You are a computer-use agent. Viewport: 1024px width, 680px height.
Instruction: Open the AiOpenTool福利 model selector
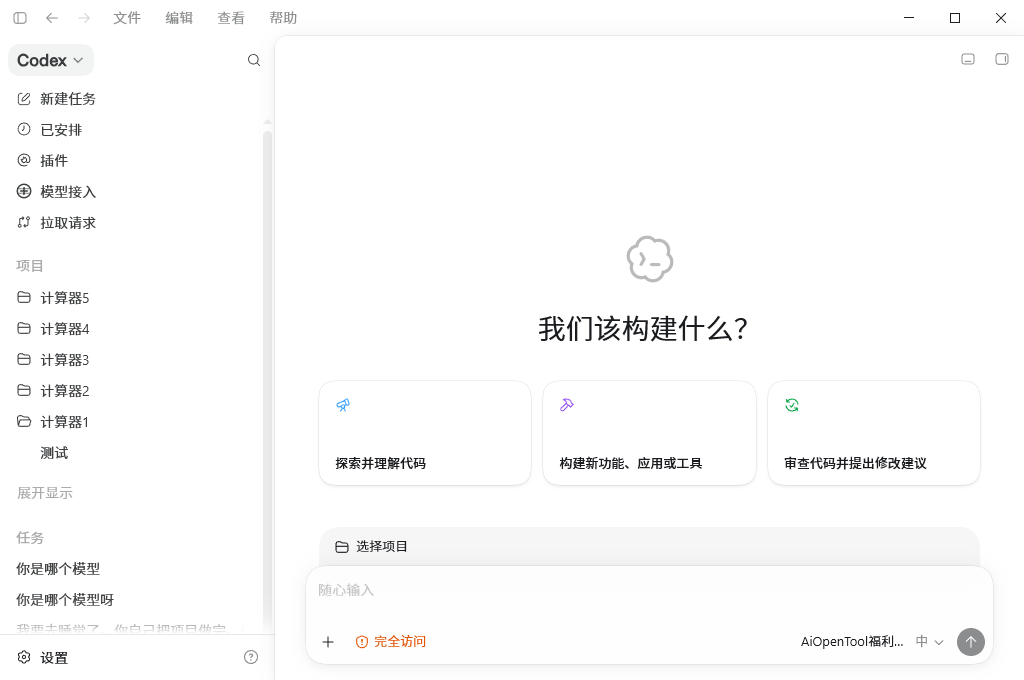[x=852, y=642]
